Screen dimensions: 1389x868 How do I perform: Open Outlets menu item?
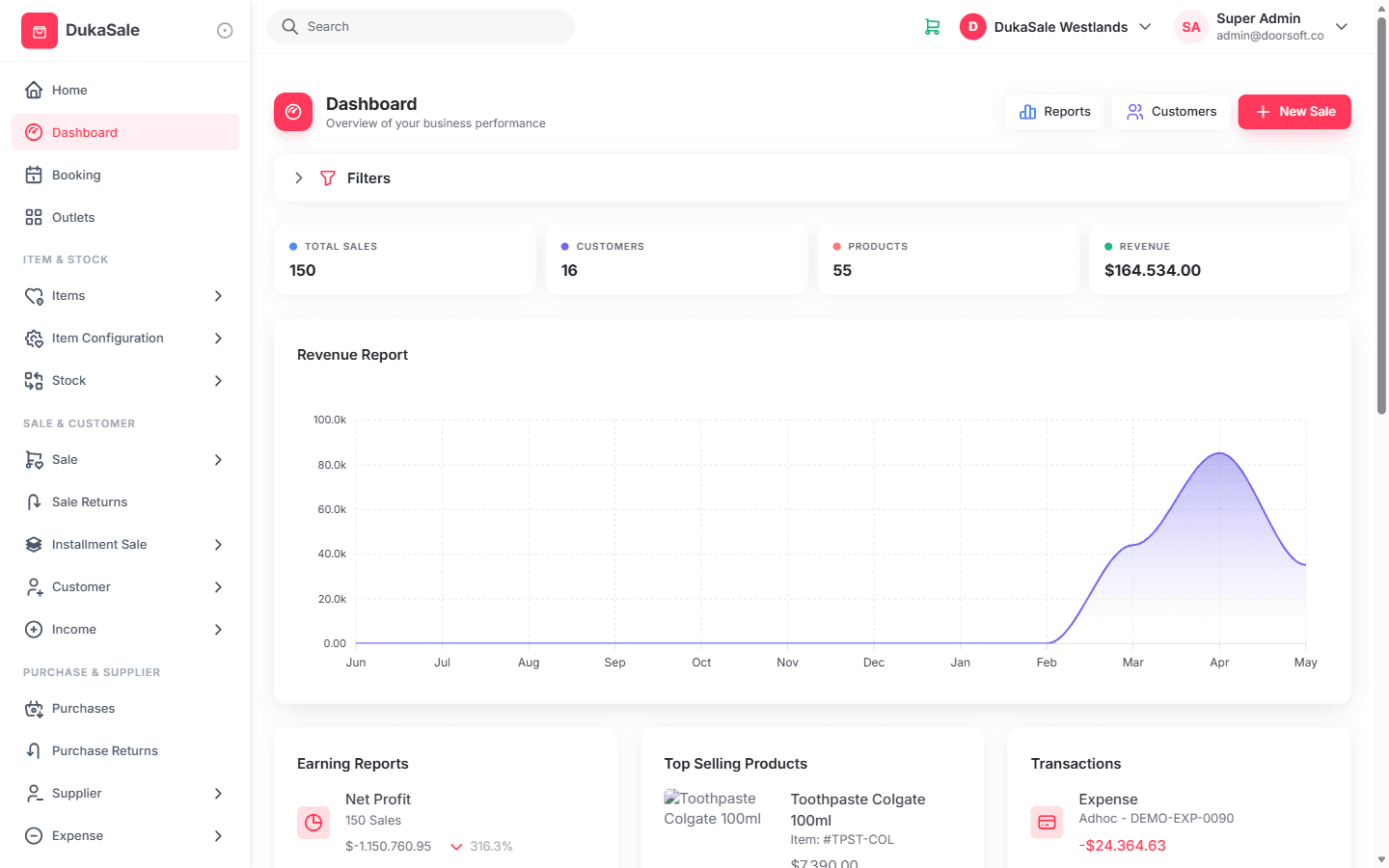pyautogui.click(x=125, y=217)
